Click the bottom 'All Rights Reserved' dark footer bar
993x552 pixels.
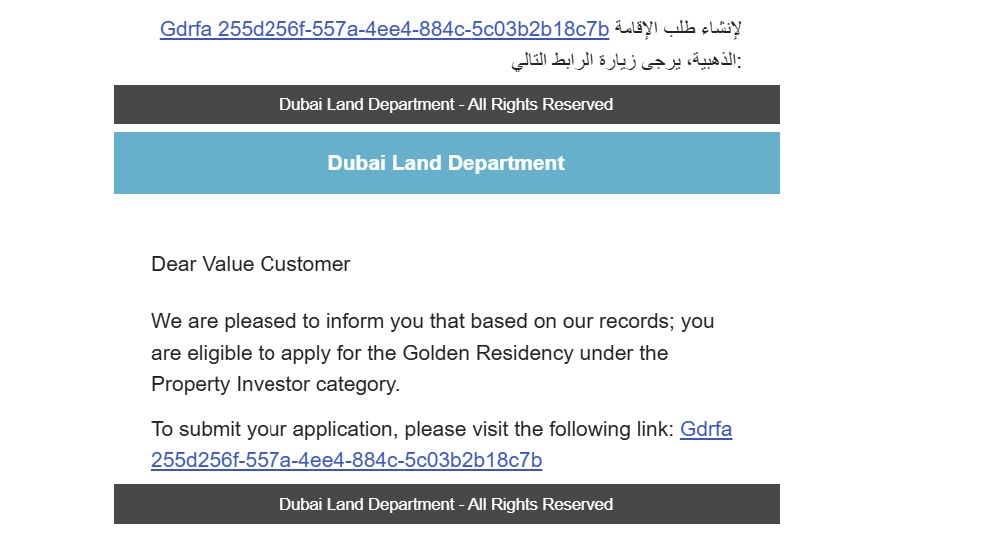(x=446, y=504)
